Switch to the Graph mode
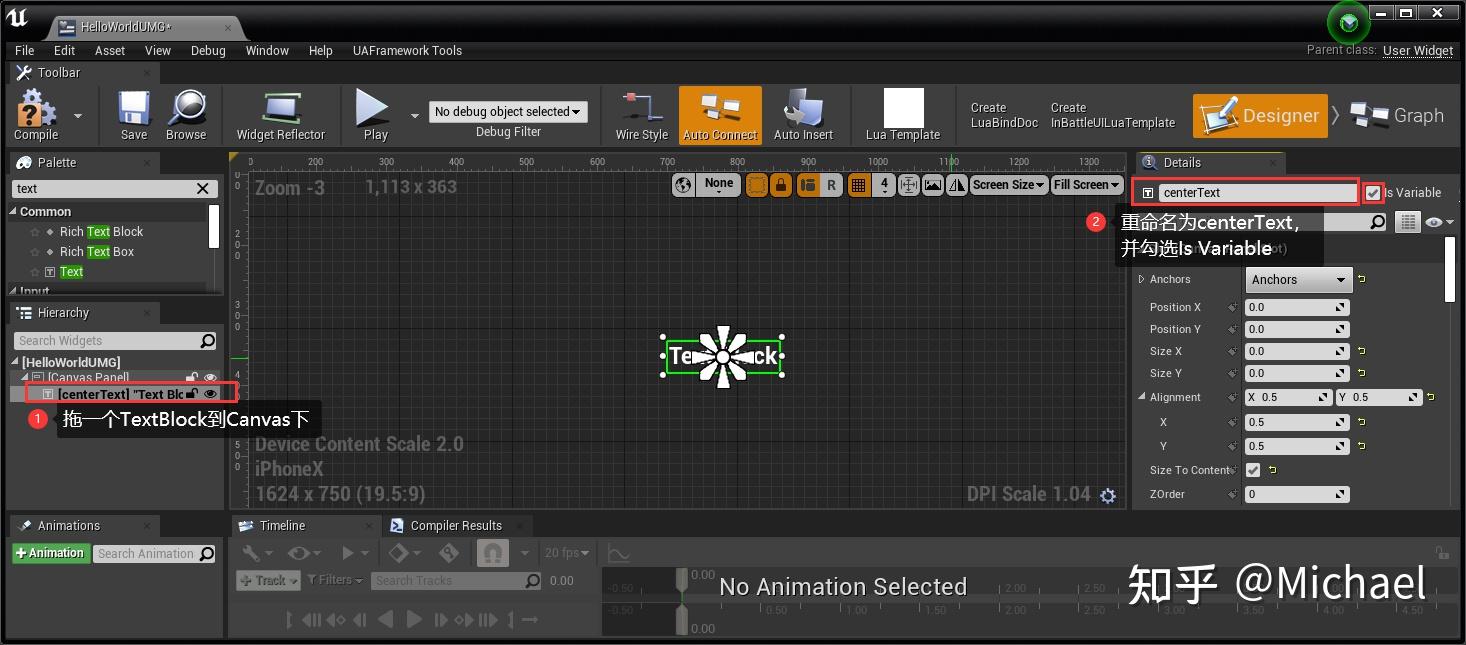The height and width of the screenshot is (645, 1466). point(1398,116)
